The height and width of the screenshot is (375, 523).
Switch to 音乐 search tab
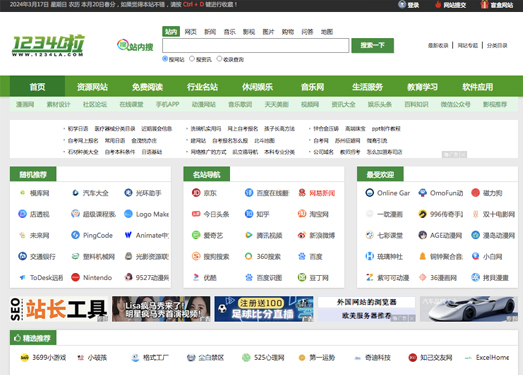[x=229, y=32]
